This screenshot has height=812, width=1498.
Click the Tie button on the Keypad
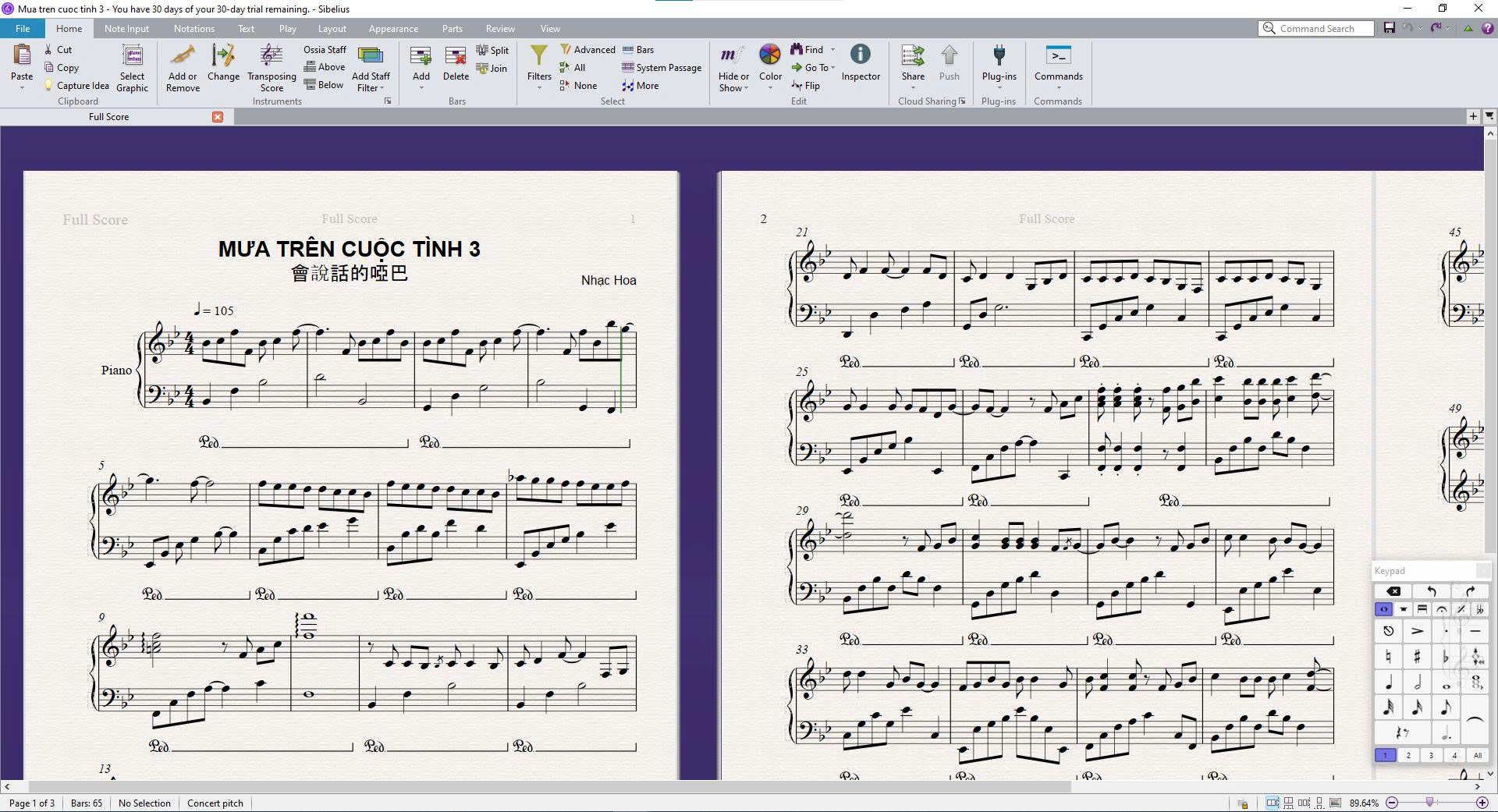point(1475,719)
